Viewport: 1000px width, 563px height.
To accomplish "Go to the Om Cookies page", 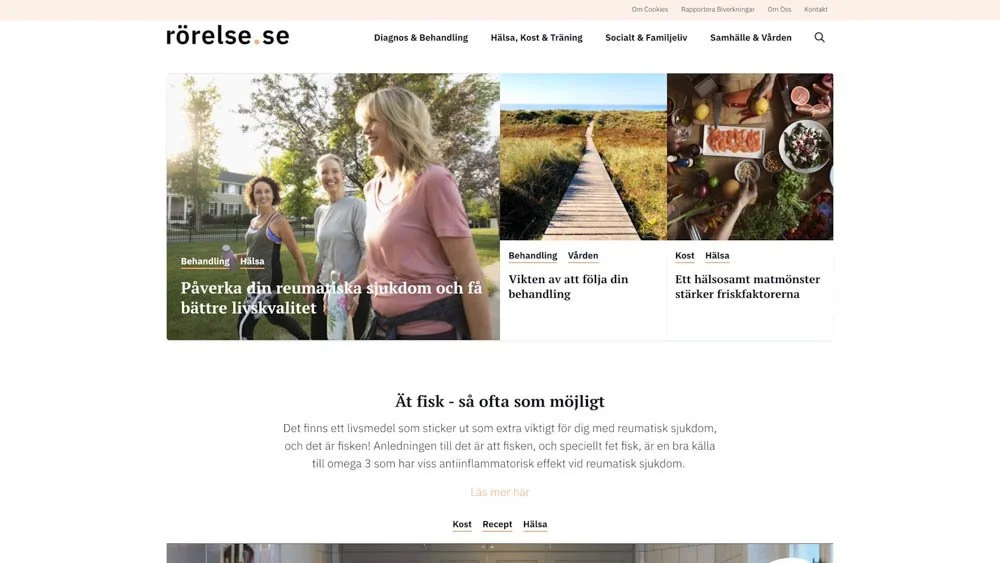I will 650,10.
